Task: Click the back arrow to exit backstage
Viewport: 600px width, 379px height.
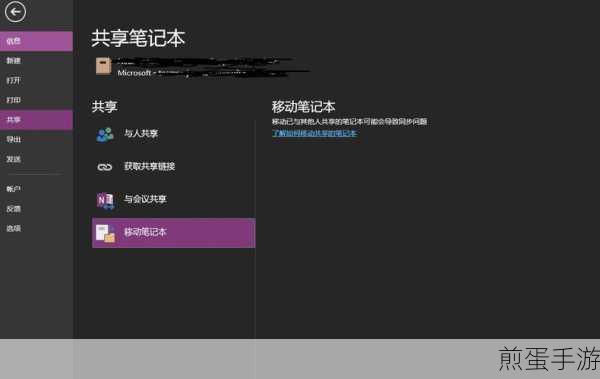Action: [x=15, y=12]
